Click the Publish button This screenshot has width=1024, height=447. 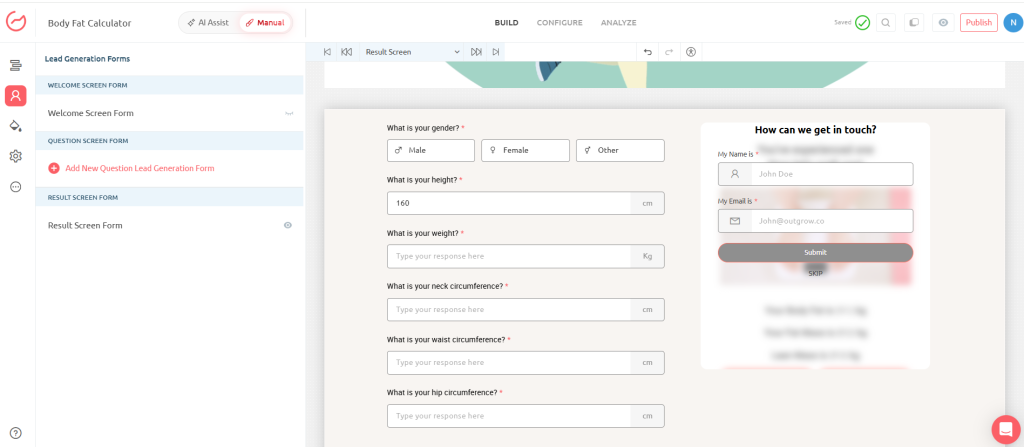[x=979, y=22]
